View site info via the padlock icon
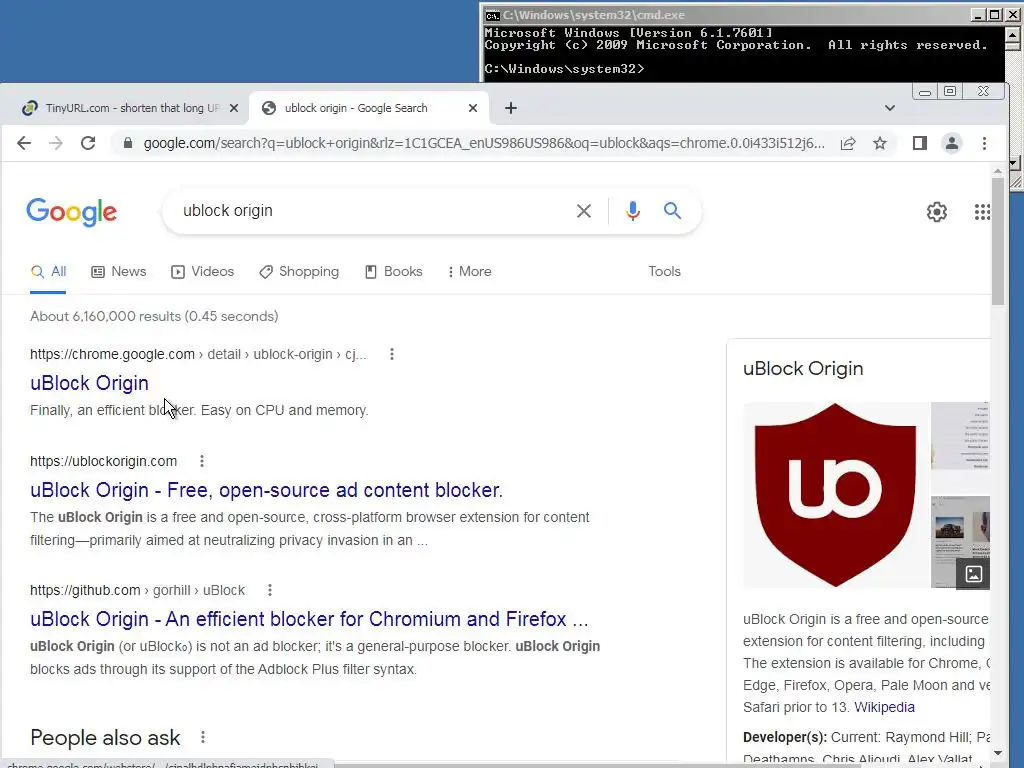Screen dimensions: 1024x768 pyautogui.click(x=128, y=143)
